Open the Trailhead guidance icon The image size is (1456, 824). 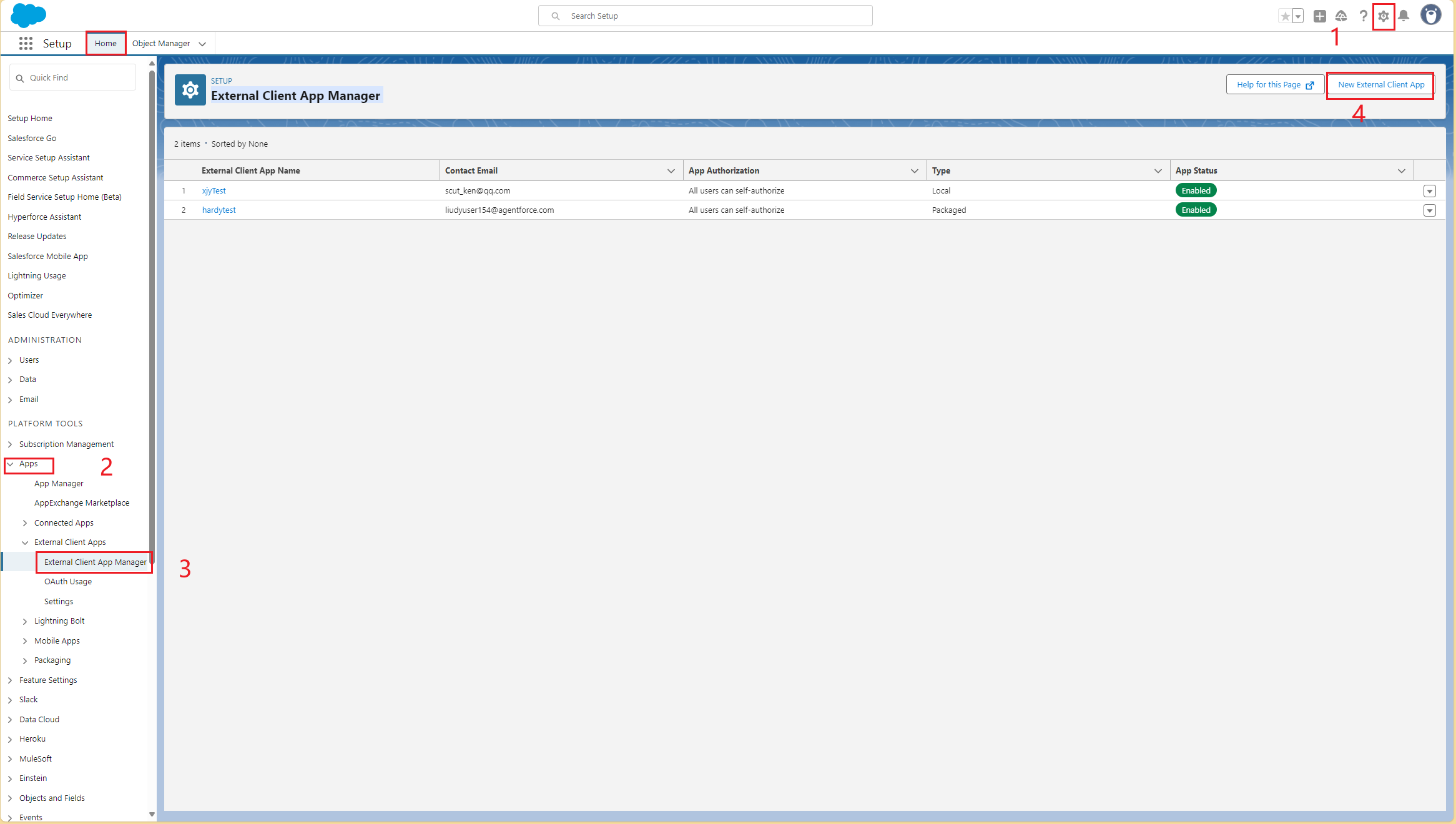point(1341,16)
